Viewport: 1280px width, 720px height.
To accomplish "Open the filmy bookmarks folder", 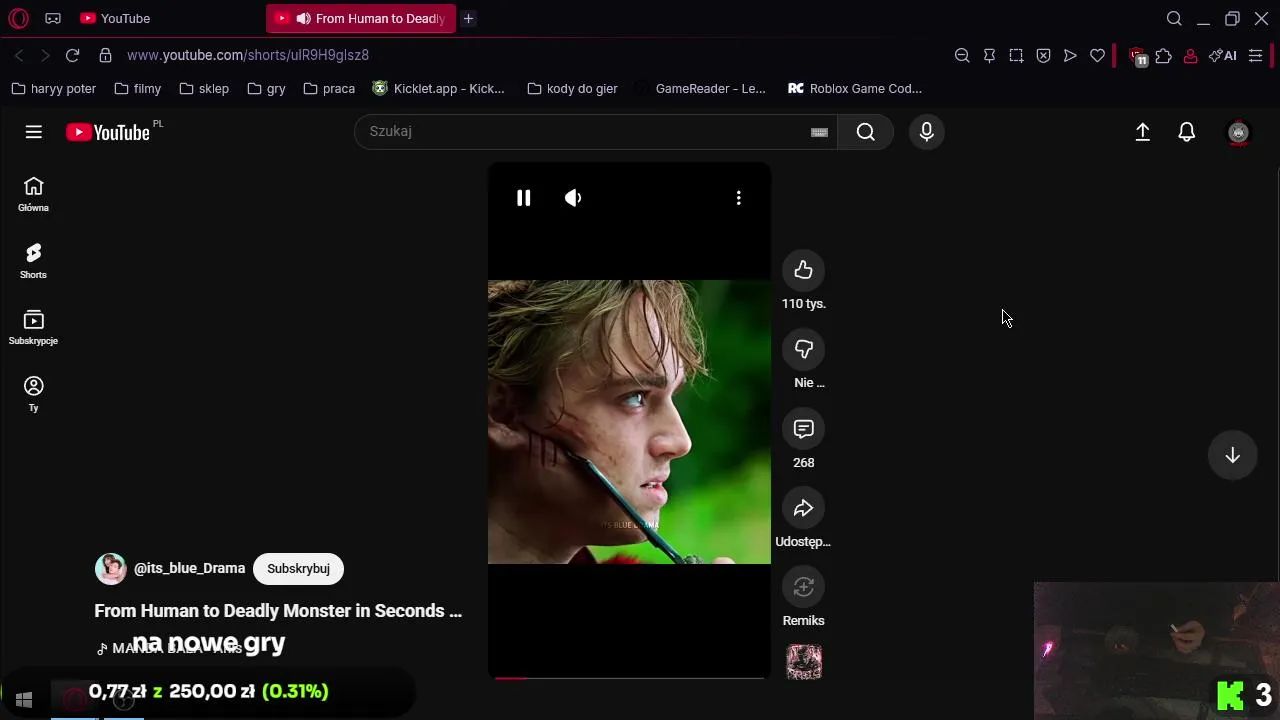I will pos(138,88).
